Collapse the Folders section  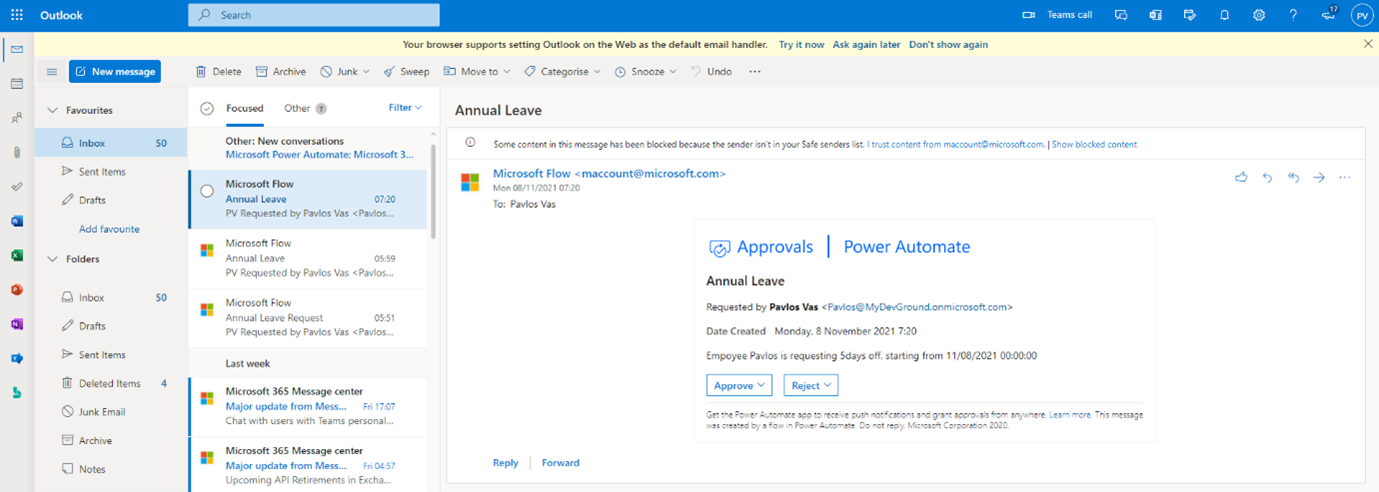click(x=53, y=259)
